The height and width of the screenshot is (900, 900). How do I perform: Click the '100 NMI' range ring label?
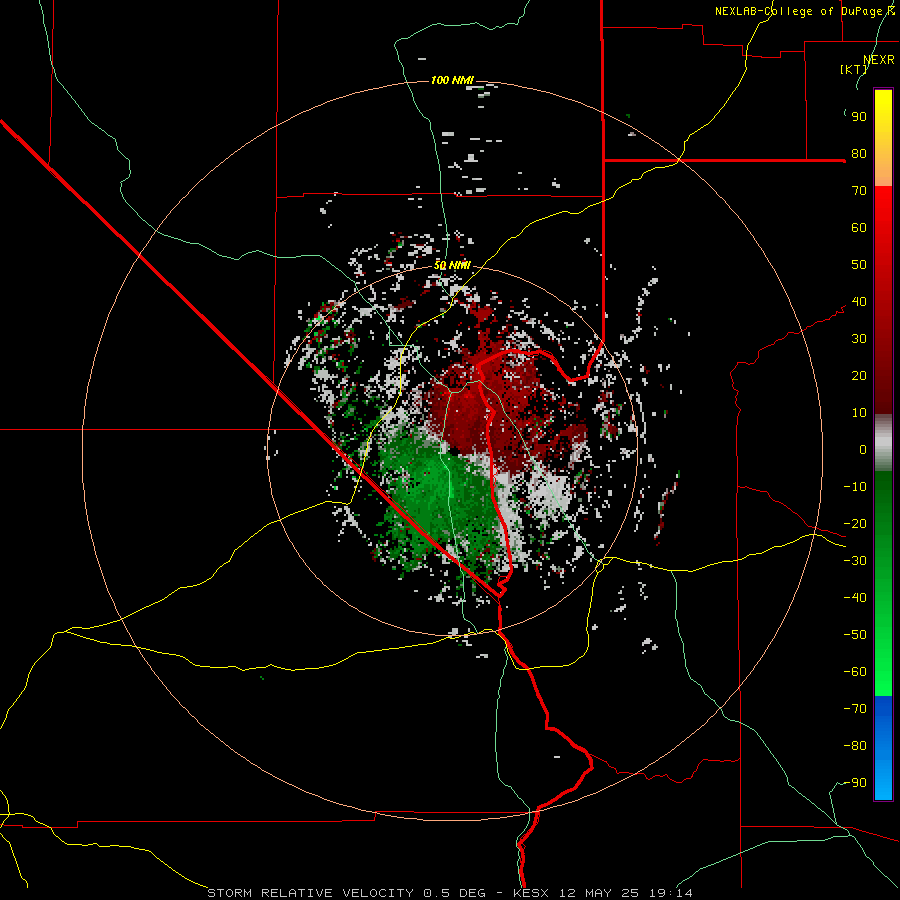coord(452,80)
